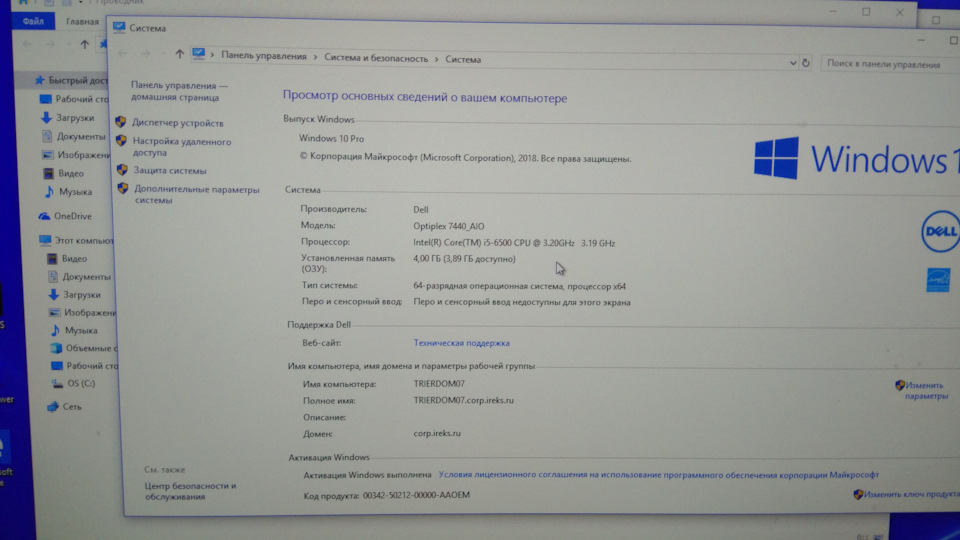Click Windows 10 Pro edition text

click(331, 138)
